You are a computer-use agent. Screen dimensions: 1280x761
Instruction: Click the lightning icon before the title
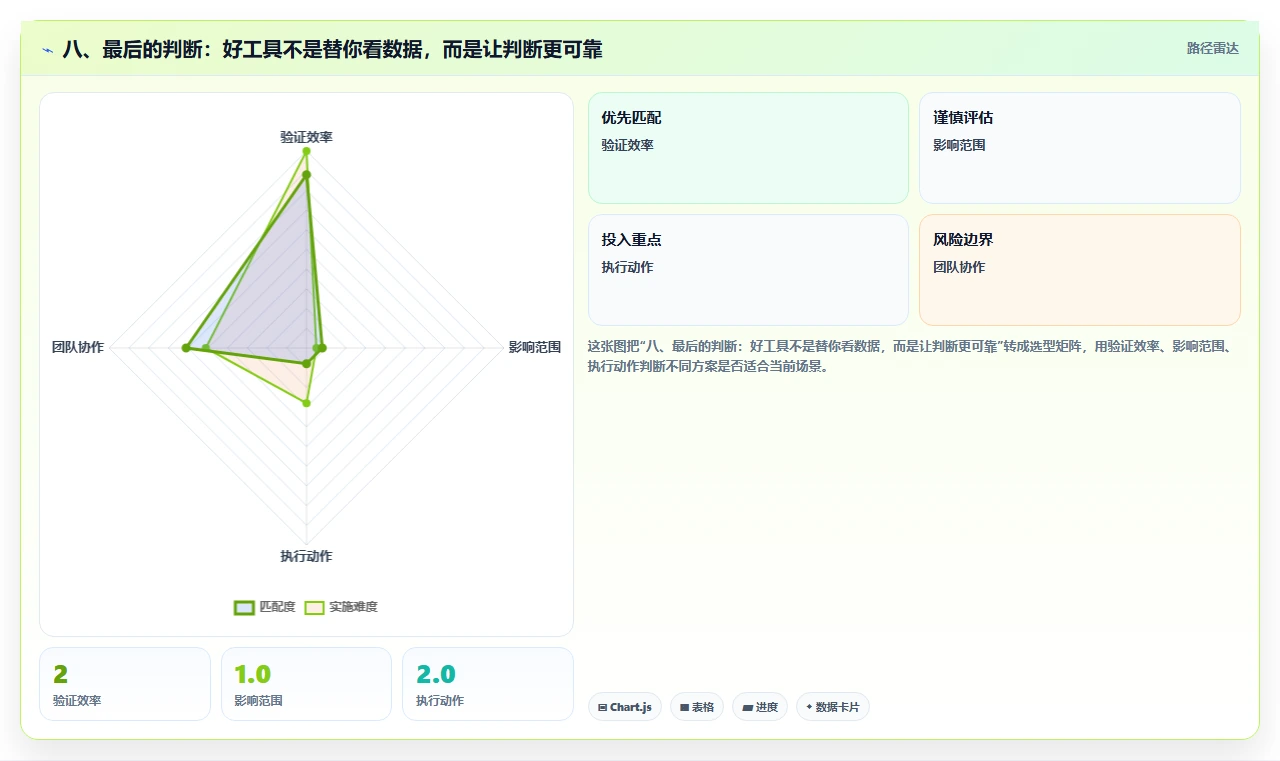[48, 49]
